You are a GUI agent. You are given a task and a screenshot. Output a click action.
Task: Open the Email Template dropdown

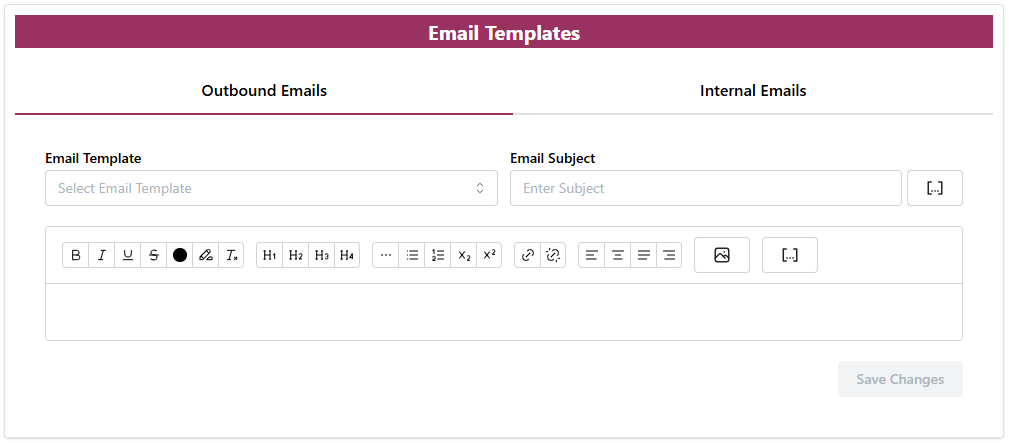coord(271,188)
